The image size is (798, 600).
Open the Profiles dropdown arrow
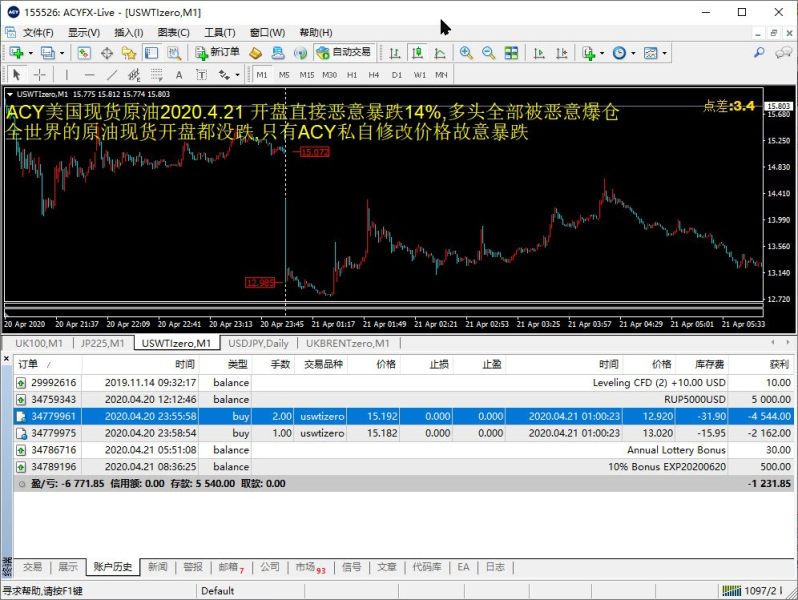coord(62,53)
